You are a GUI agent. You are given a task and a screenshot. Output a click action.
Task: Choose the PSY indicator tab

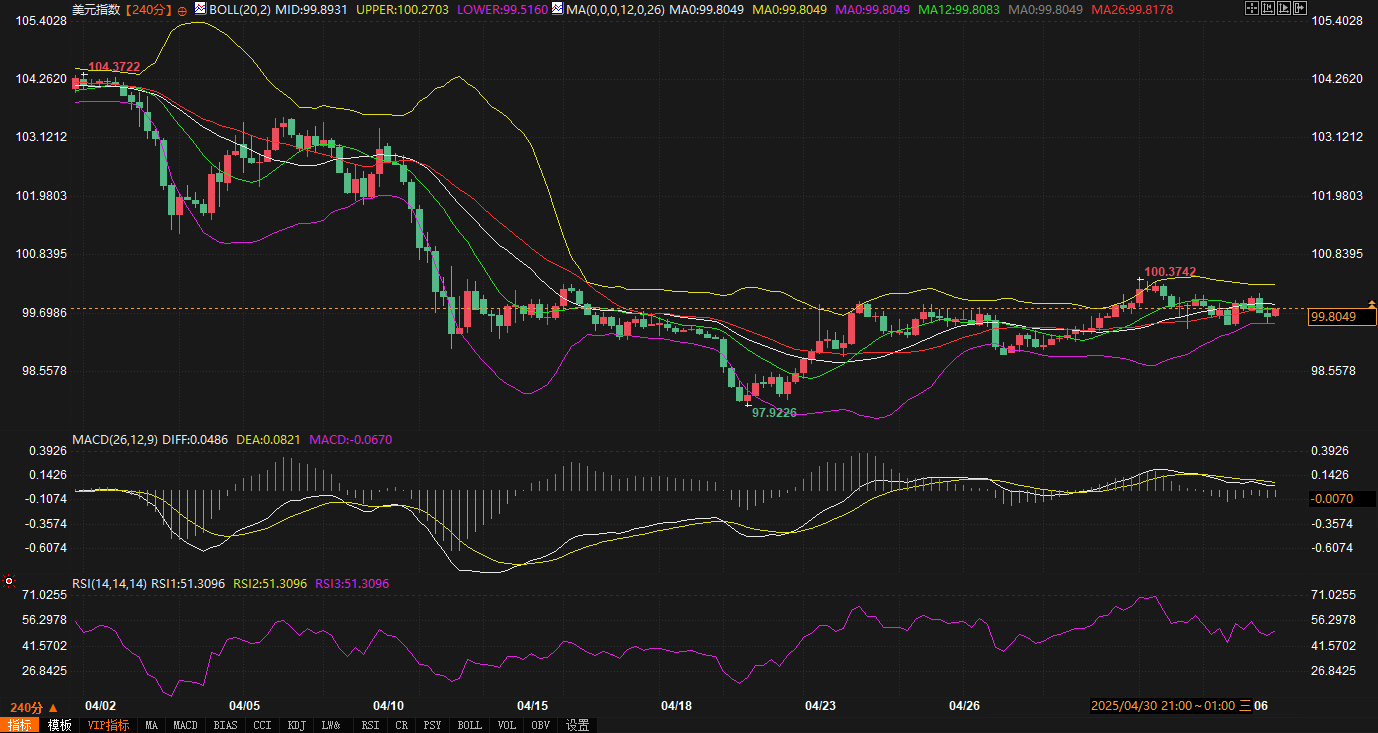tap(432, 725)
